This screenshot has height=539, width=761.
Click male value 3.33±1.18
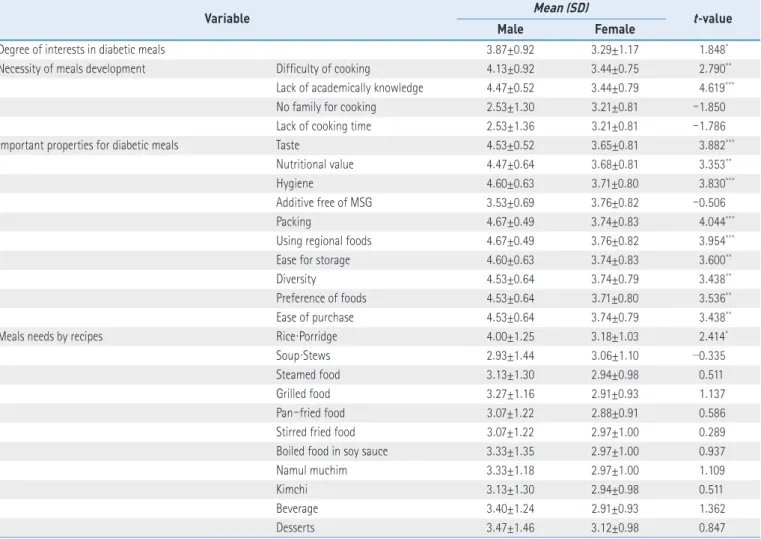(510, 470)
